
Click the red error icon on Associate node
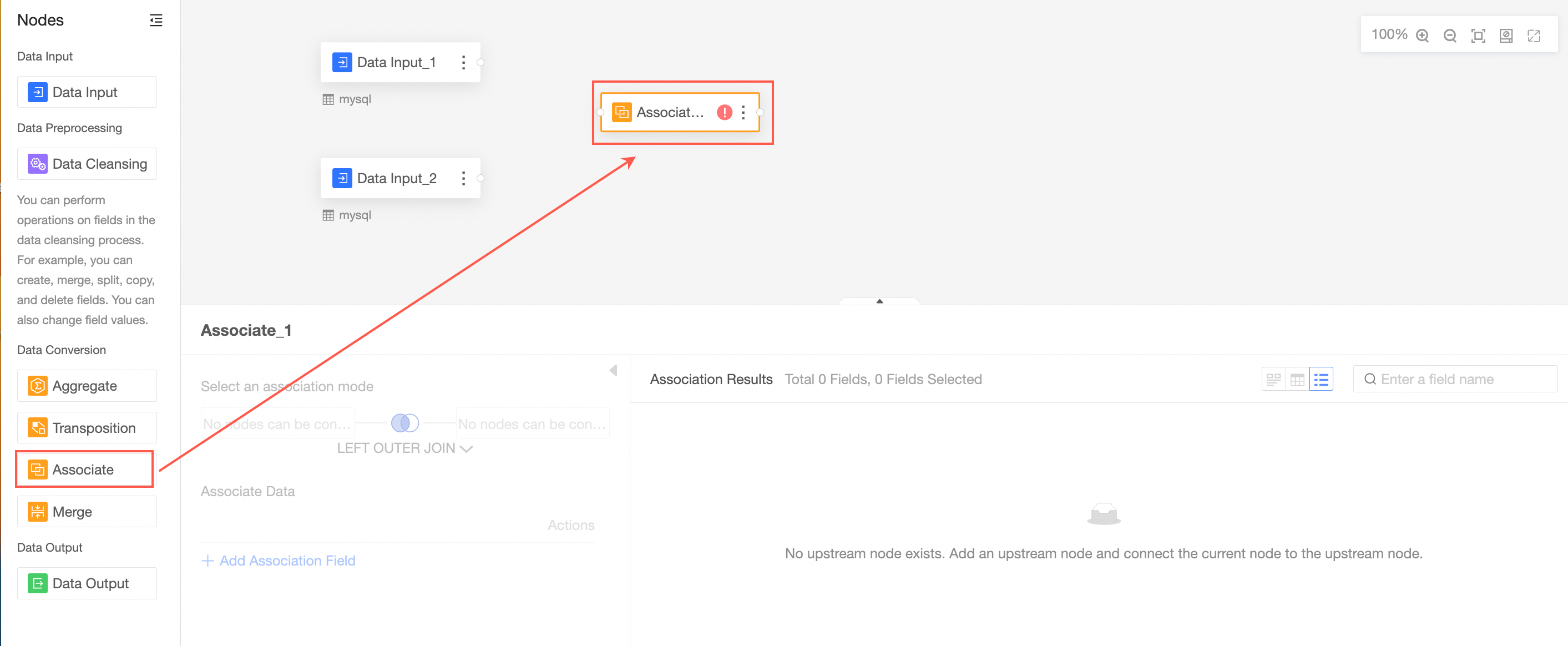724,112
